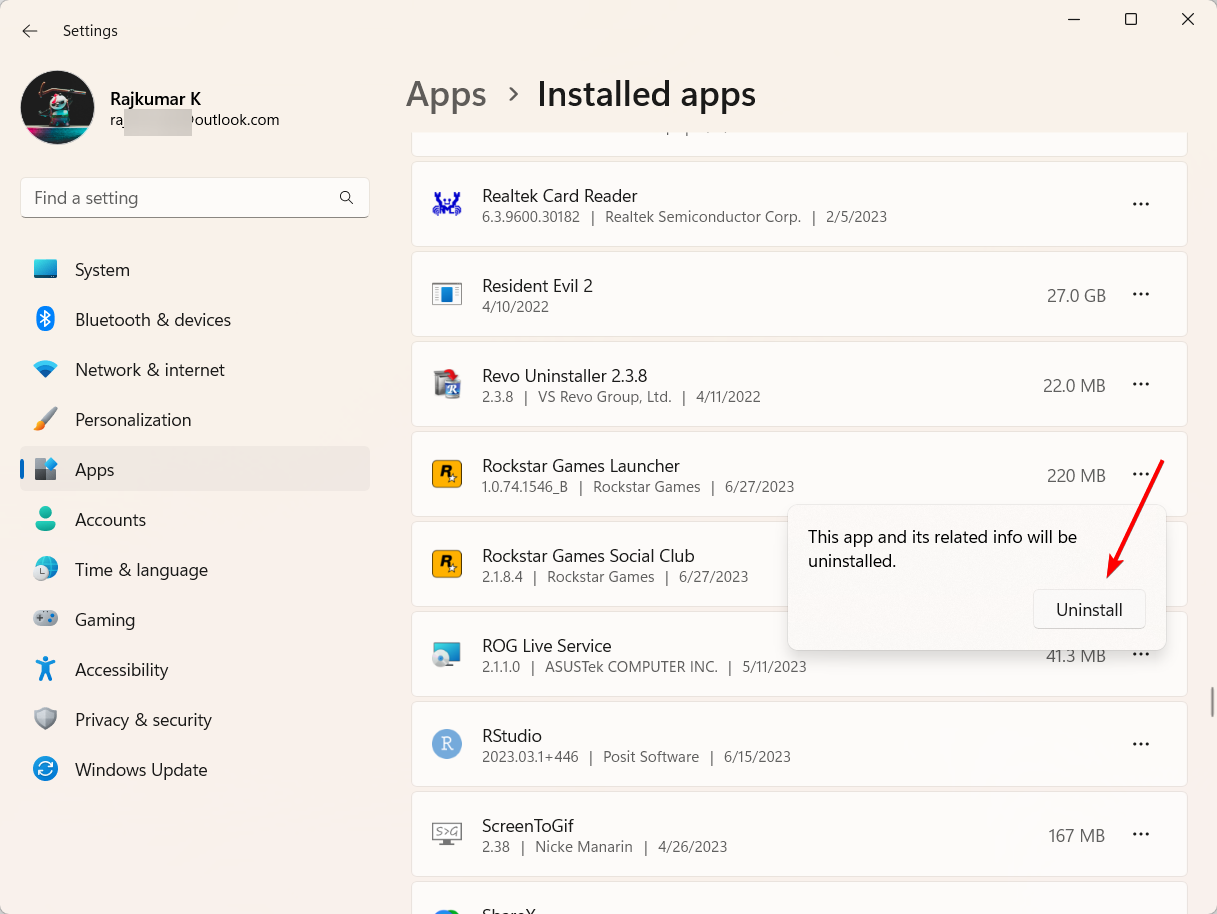The height and width of the screenshot is (914, 1217).
Task: Open Accessibility settings
Action: [x=195, y=670]
